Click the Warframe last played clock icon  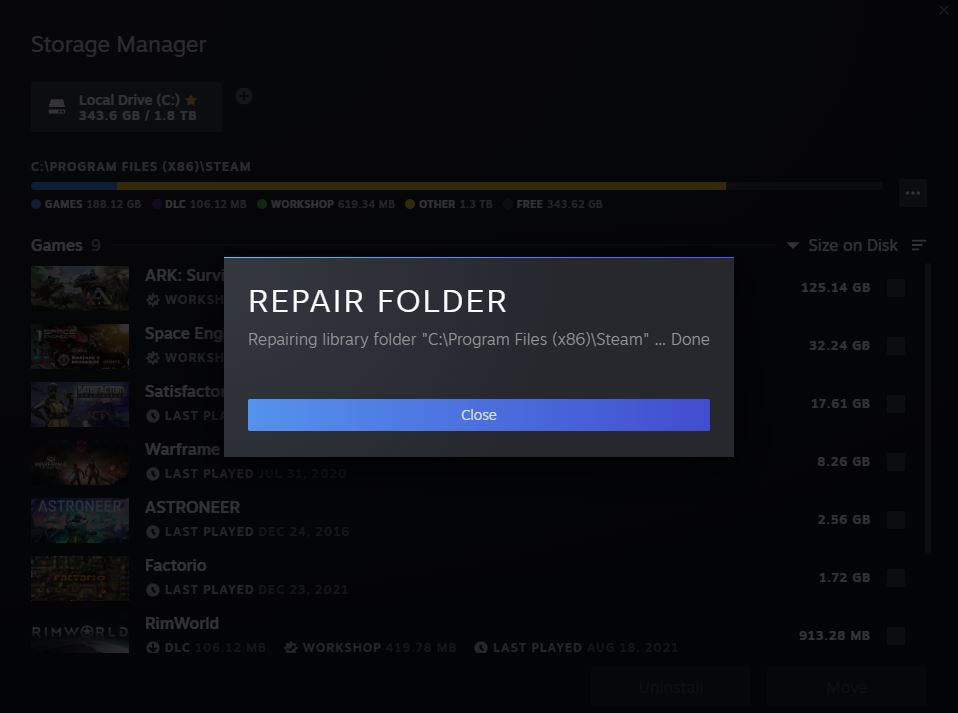153,474
